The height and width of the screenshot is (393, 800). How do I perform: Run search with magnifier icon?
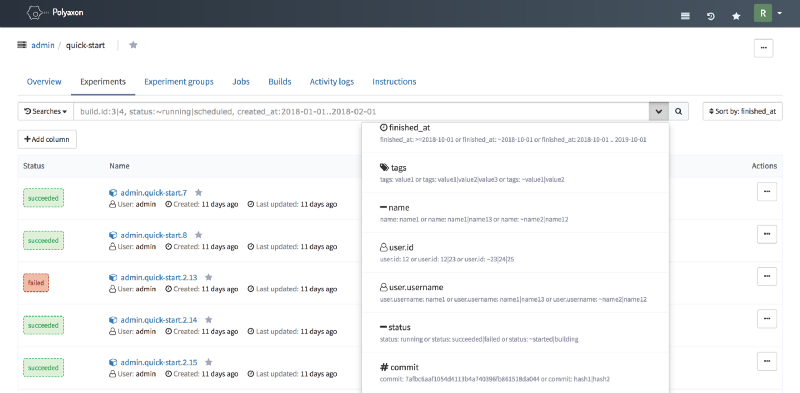tap(679, 111)
